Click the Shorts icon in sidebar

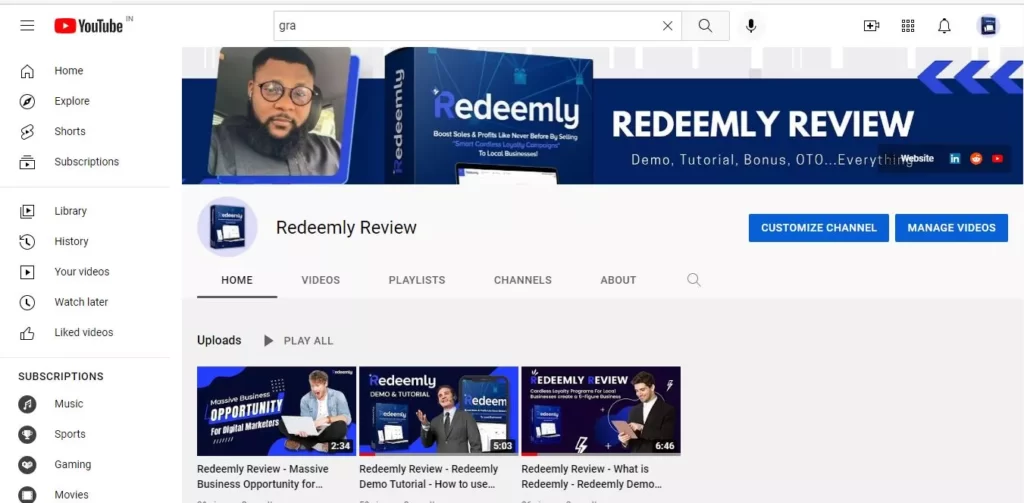(27, 131)
